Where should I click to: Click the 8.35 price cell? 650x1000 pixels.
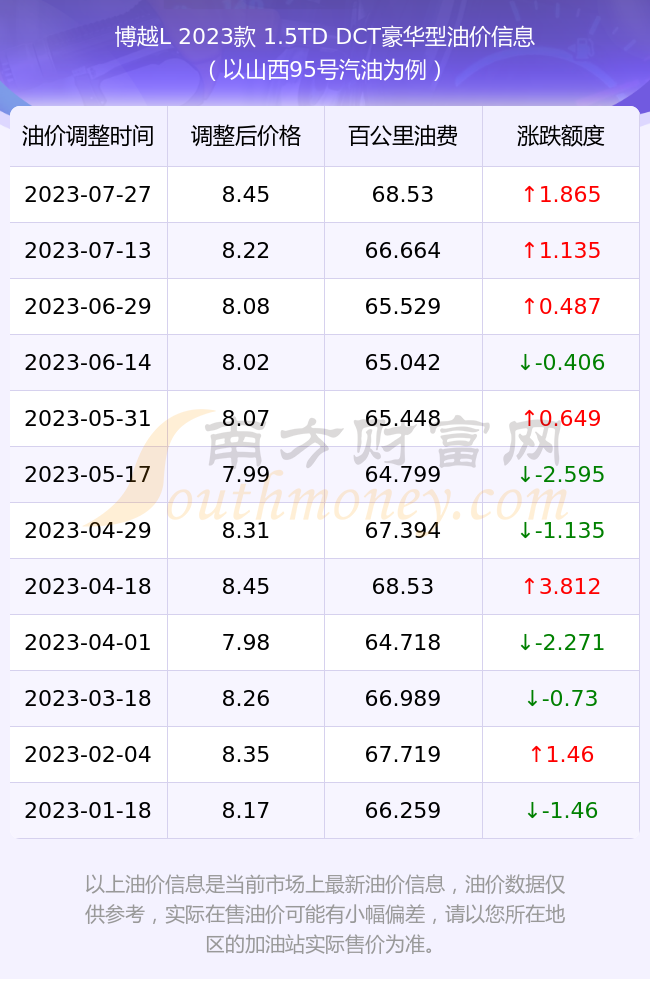point(246,754)
